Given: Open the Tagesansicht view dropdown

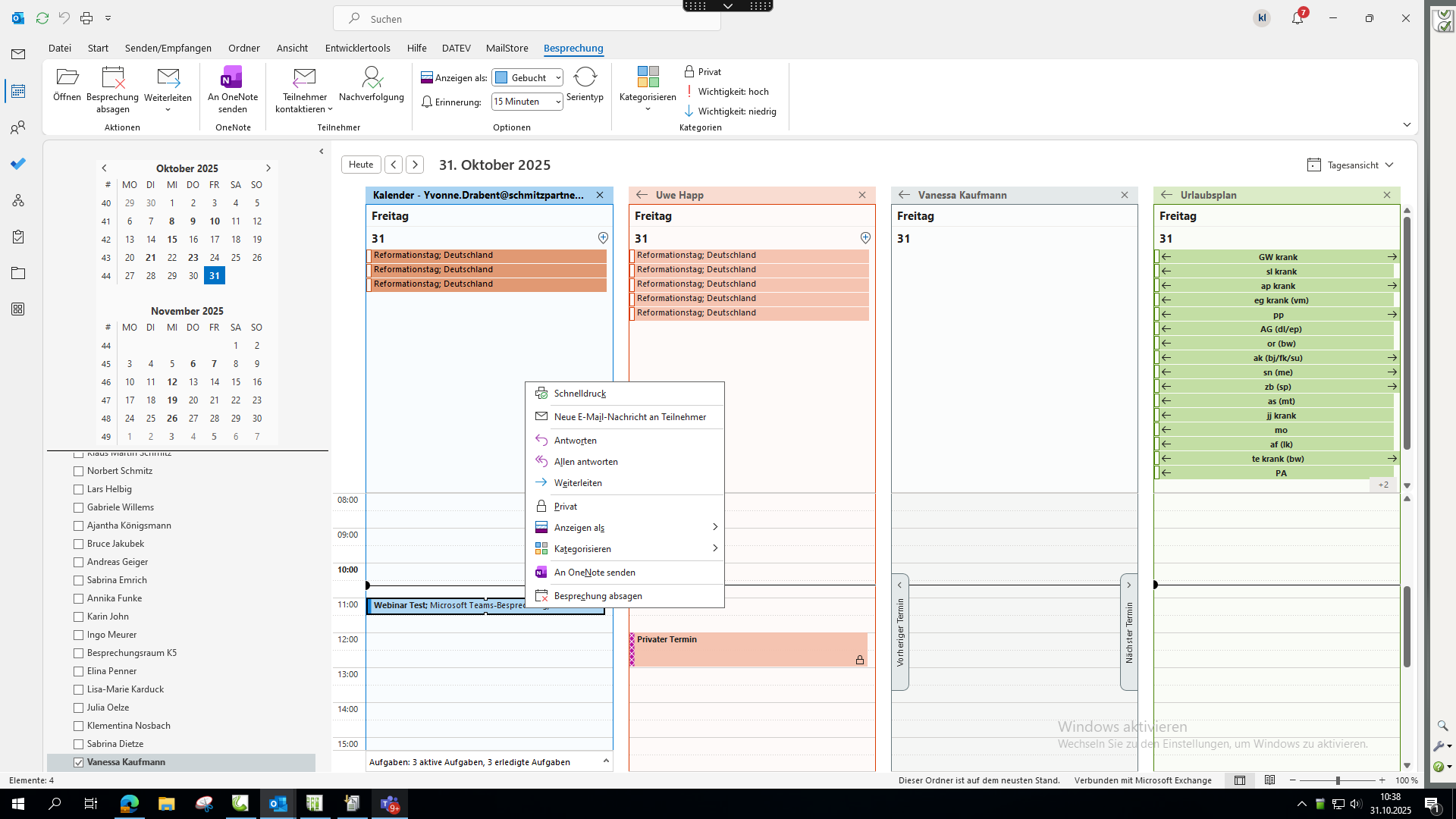Looking at the screenshot, I should tap(1351, 165).
